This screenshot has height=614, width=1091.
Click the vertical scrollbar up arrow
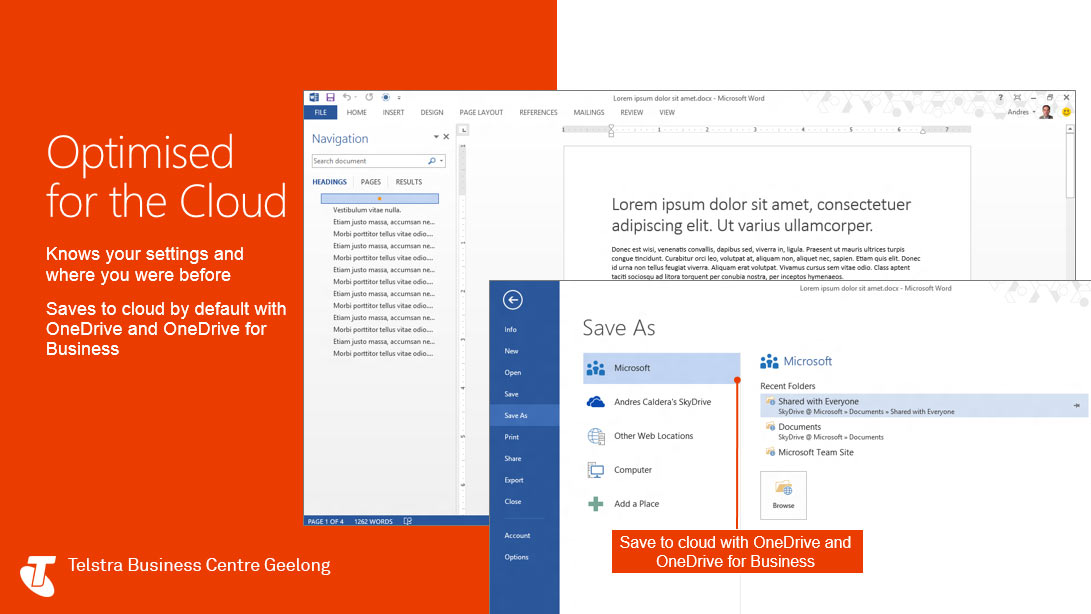pyautogui.click(x=1070, y=129)
